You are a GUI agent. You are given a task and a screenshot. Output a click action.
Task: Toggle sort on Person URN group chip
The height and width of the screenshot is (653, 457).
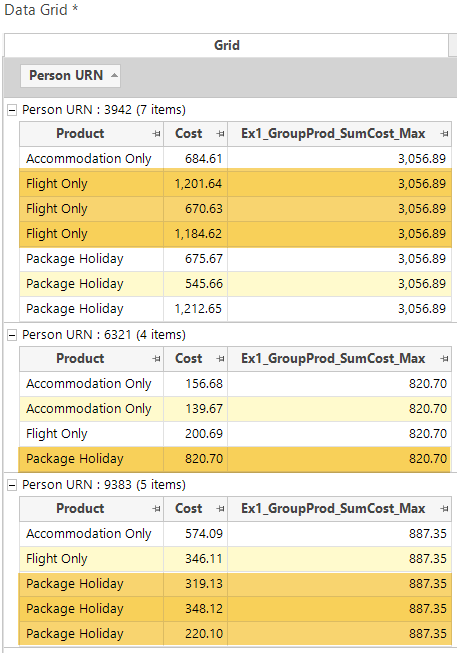[70, 76]
